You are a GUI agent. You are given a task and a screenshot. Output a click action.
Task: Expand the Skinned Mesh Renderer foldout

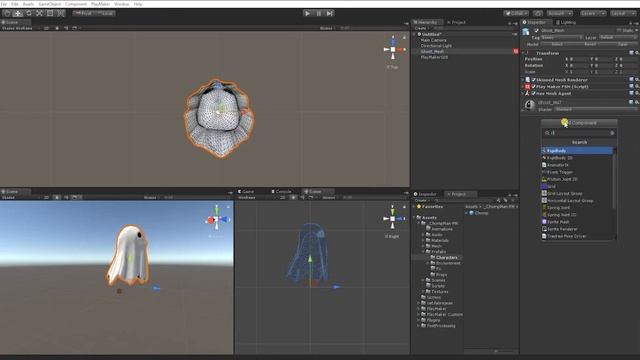pos(523,80)
